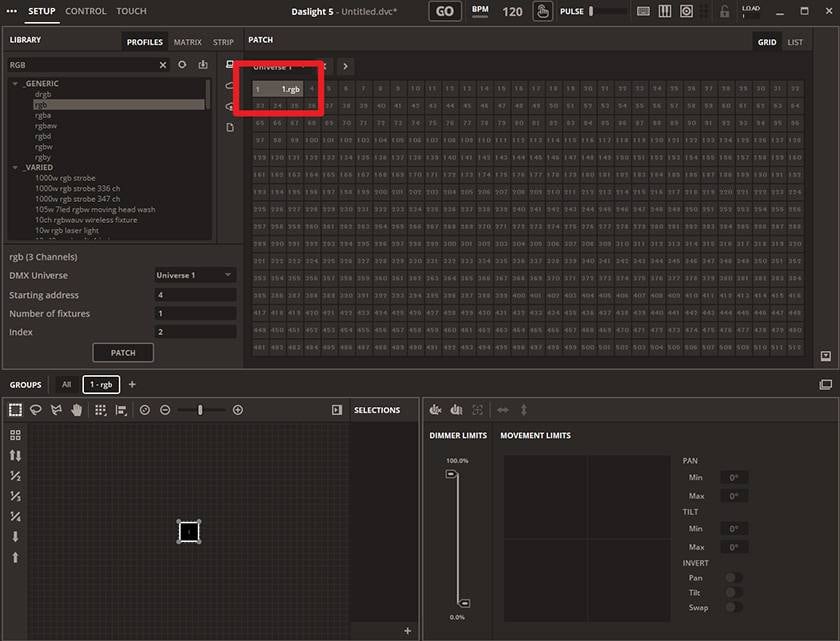Collapse the _GENERIC tree category
This screenshot has height=641, width=840.
16,84
